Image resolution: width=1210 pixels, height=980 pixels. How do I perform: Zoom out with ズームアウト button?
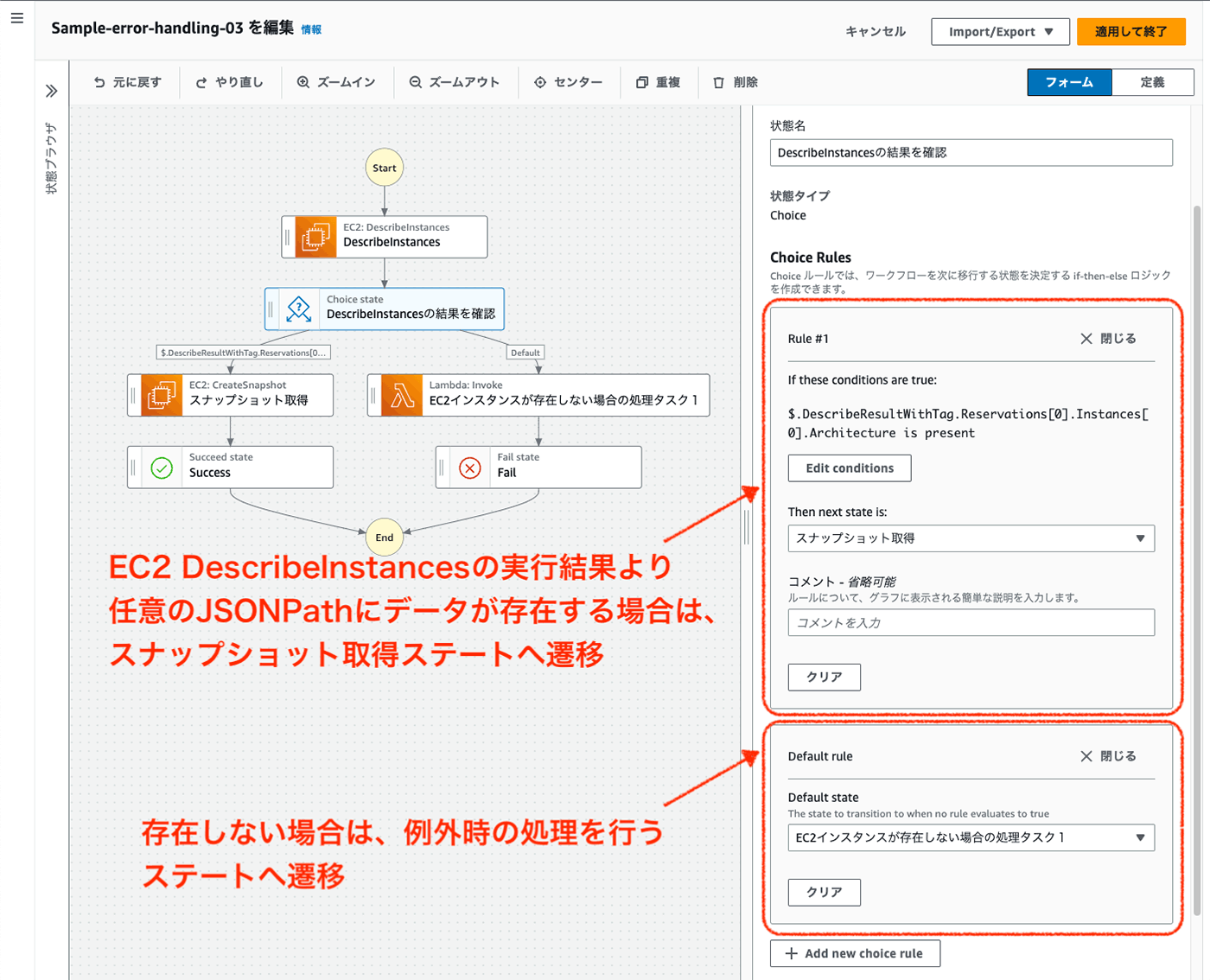(455, 82)
